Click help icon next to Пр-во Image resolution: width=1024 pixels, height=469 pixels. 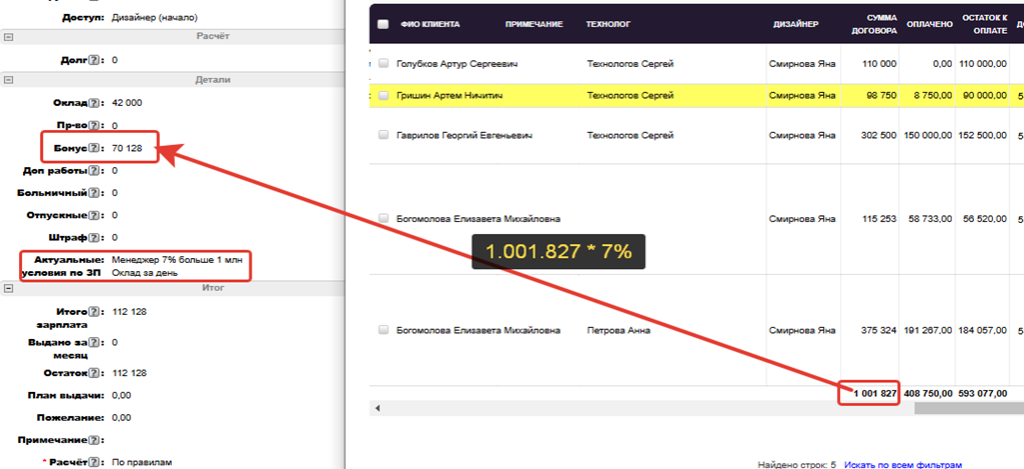95,126
